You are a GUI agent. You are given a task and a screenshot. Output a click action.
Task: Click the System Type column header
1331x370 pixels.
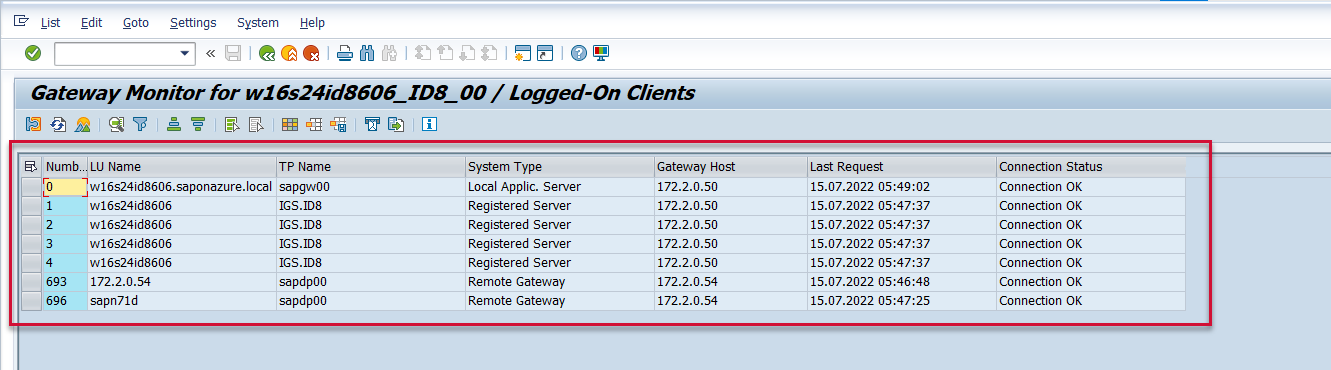coord(559,167)
